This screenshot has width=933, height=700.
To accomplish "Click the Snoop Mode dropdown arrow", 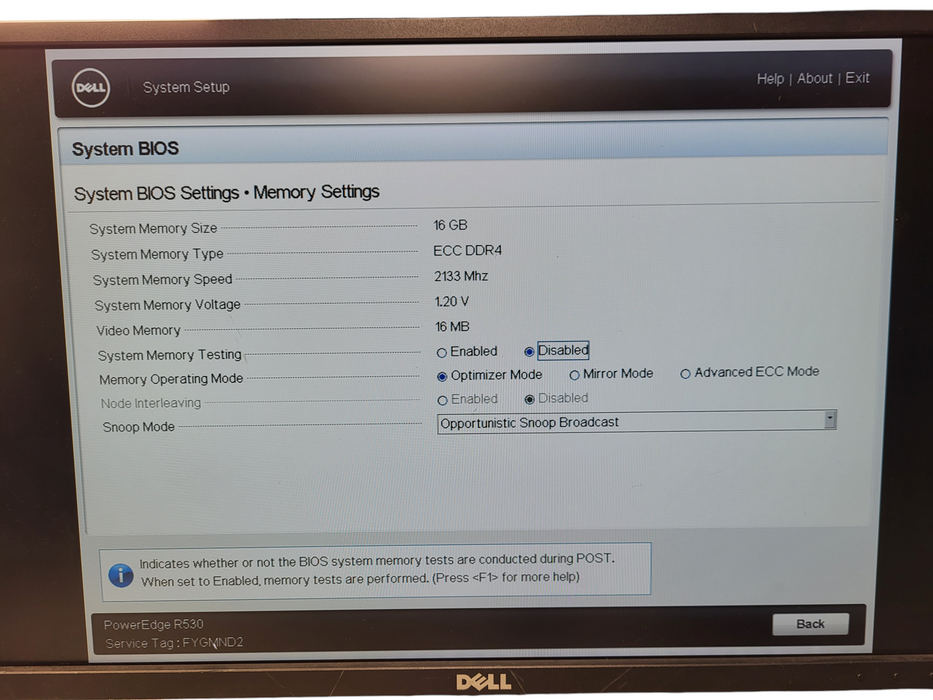I will 830,420.
